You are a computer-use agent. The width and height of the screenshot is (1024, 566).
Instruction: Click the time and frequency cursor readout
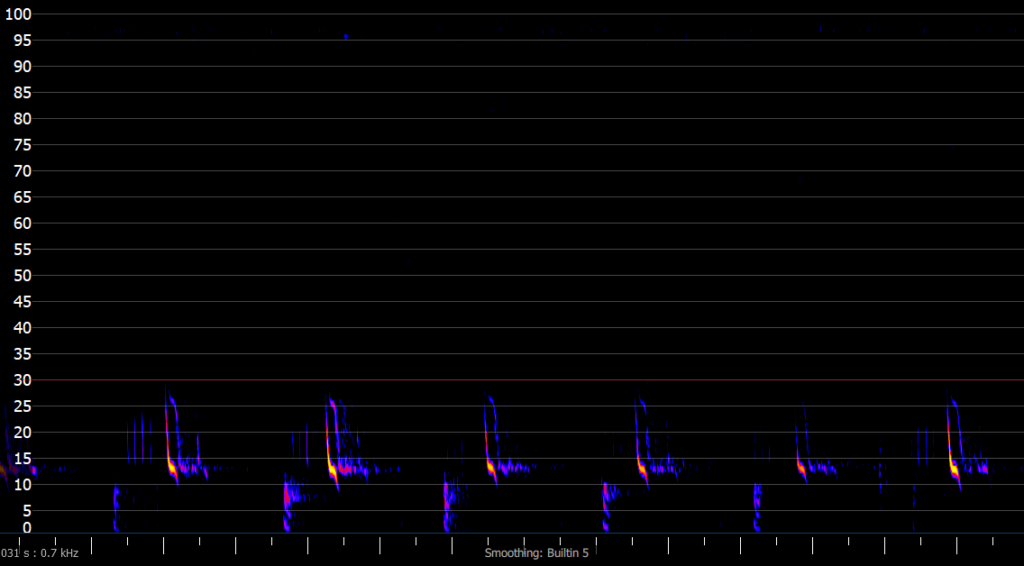point(40,553)
